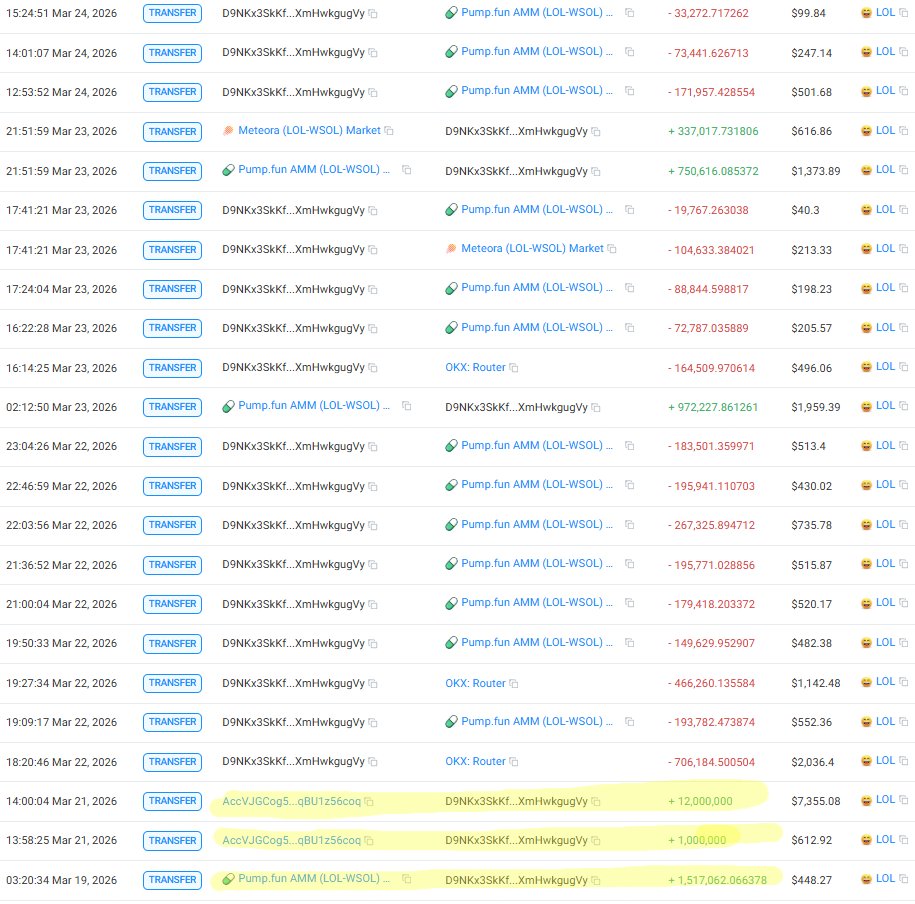The width and height of the screenshot is (915, 904).
Task: Select amount -706,184.500504
Action: pos(711,762)
